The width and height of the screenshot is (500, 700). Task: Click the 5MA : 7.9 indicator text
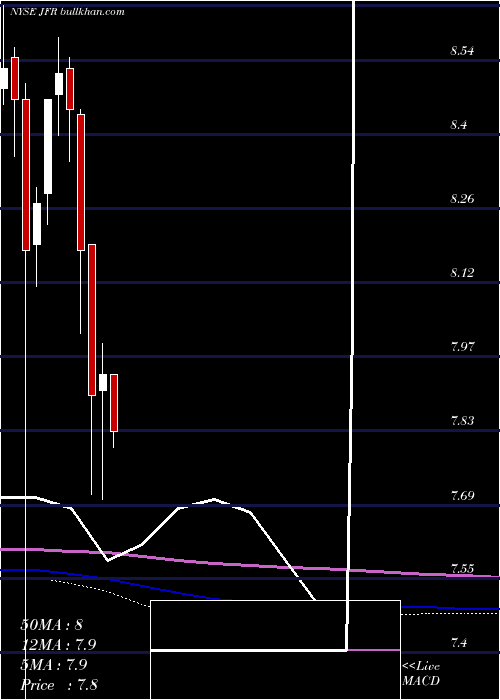(54, 665)
